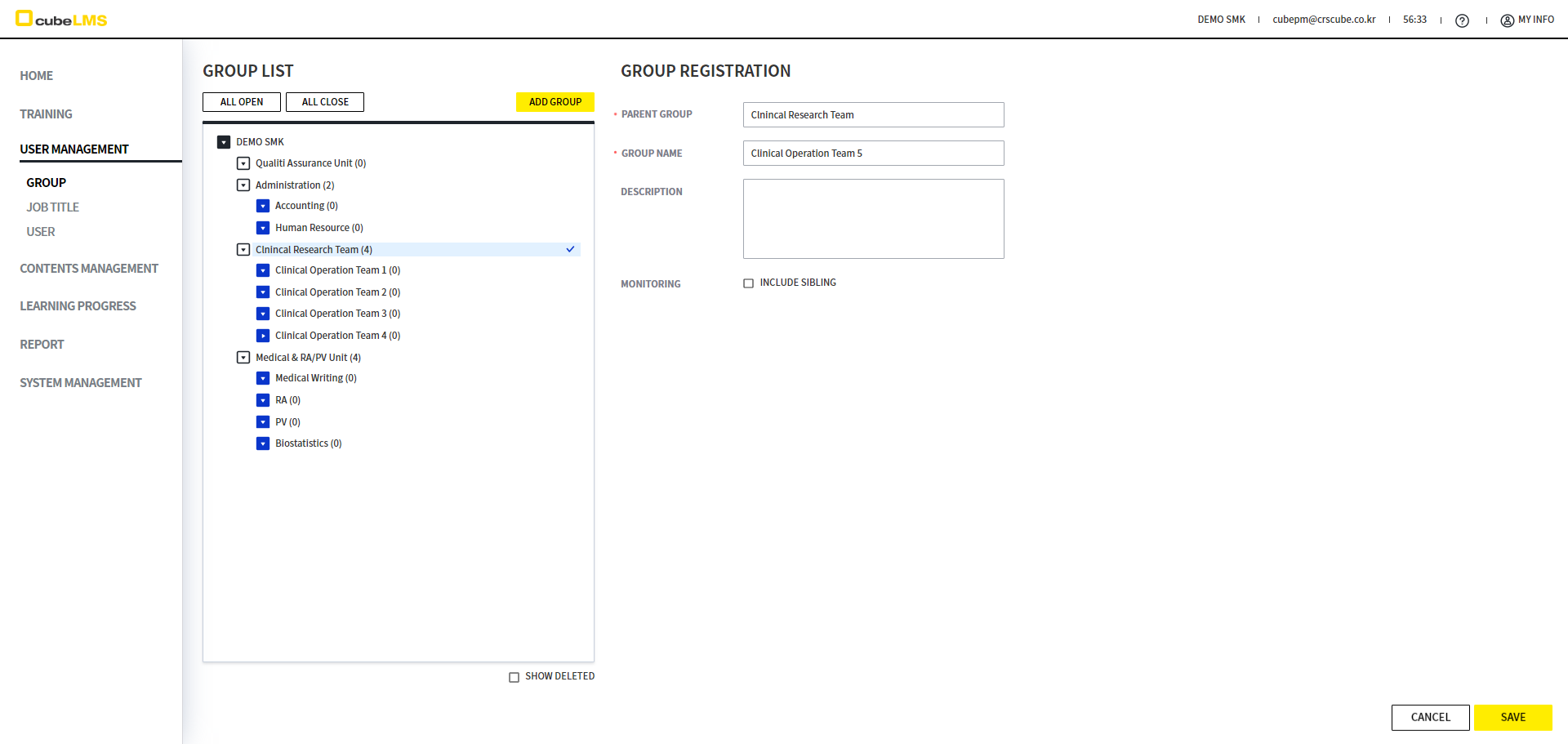The height and width of the screenshot is (744, 1568).
Task: Open the CONTENTS MANAGEMENT menu
Action: click(x=89, y=269)
